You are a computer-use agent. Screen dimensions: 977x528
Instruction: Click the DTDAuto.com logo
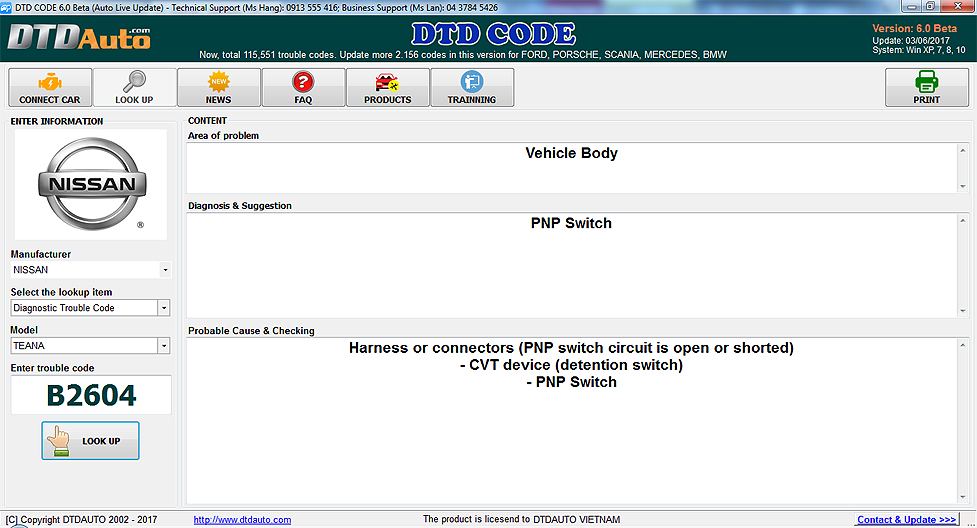tap(79, 38)
